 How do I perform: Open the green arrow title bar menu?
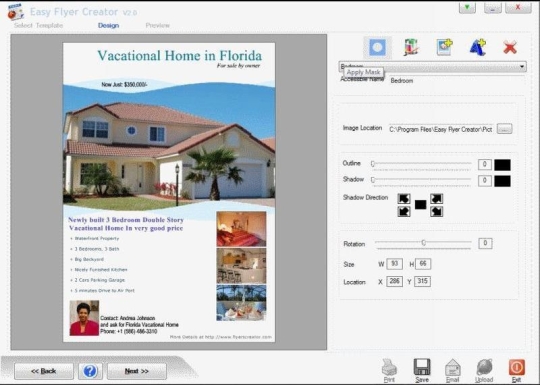coord(467,8)
